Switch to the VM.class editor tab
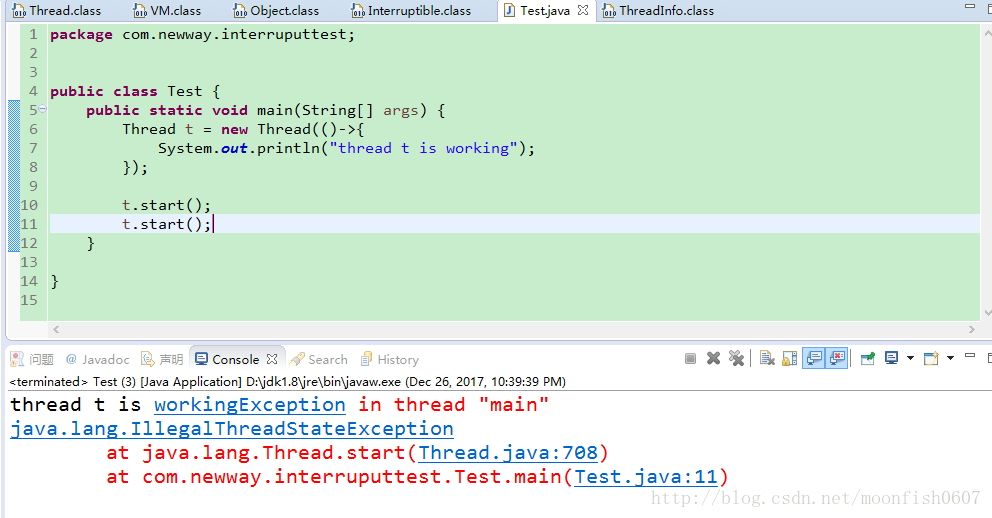The height and width of the screenshot is (518, 992). click(168, 11)
